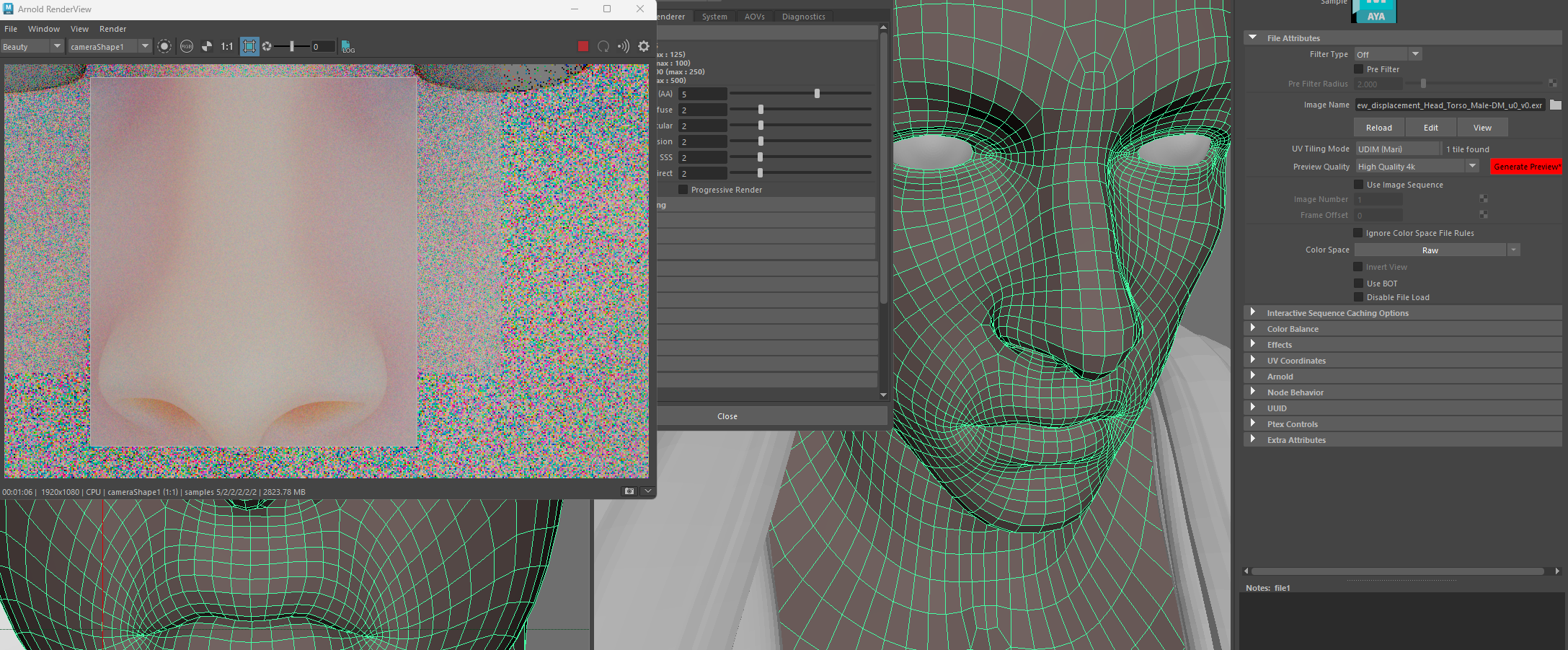The height and width of the screenshot is (650, 1568).
Task: Open RenderView settings gear icon
Action: [x=644, y=46]
